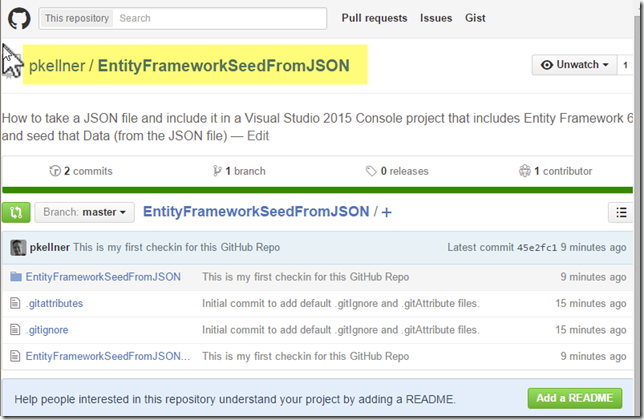Click the branch fork icon
Viewport: 644px width, 420px height.
tap(217, 171)
